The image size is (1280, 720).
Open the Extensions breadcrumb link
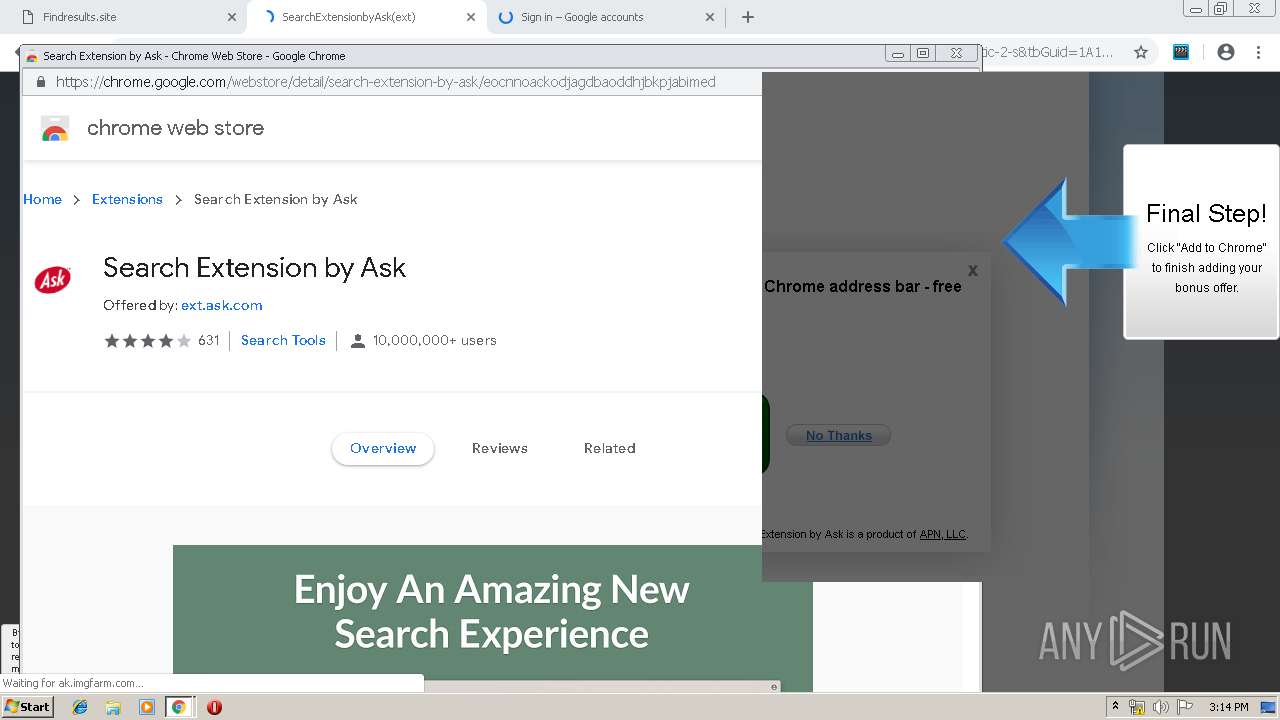coord(127,199)
